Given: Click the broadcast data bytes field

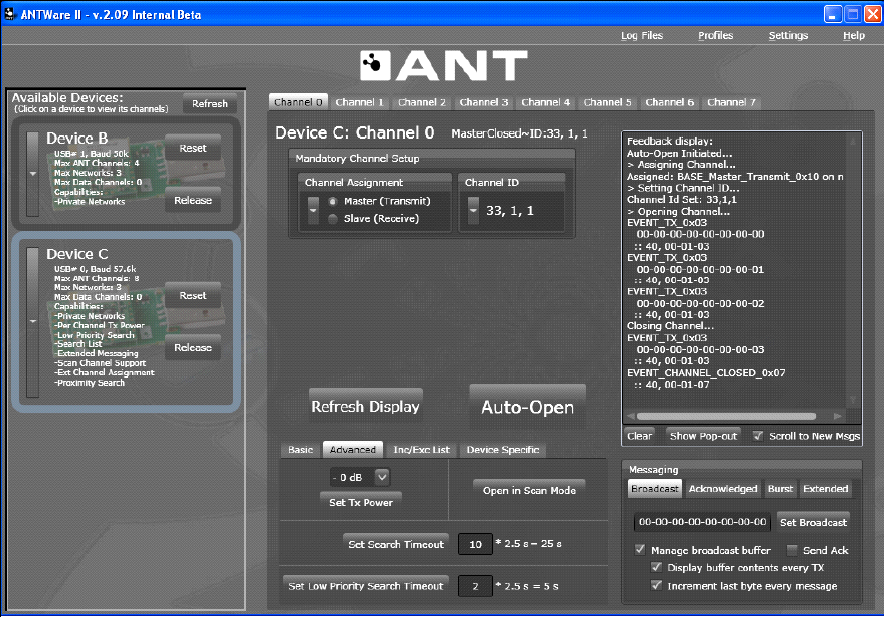Looking at the screenshot, I should pyautogui.click(x=702, y=522).
